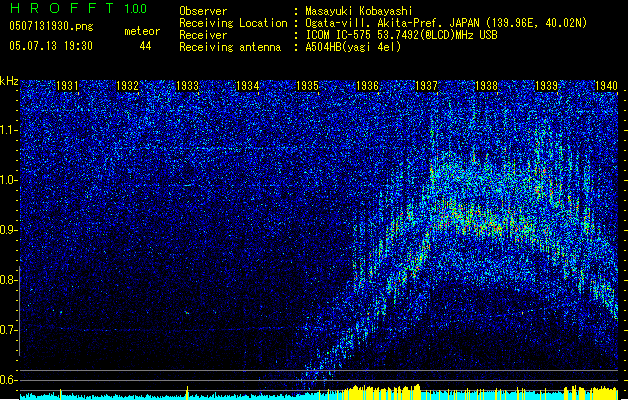Click the 1934 time marker

pyautogui.click(x=248, y=86)
